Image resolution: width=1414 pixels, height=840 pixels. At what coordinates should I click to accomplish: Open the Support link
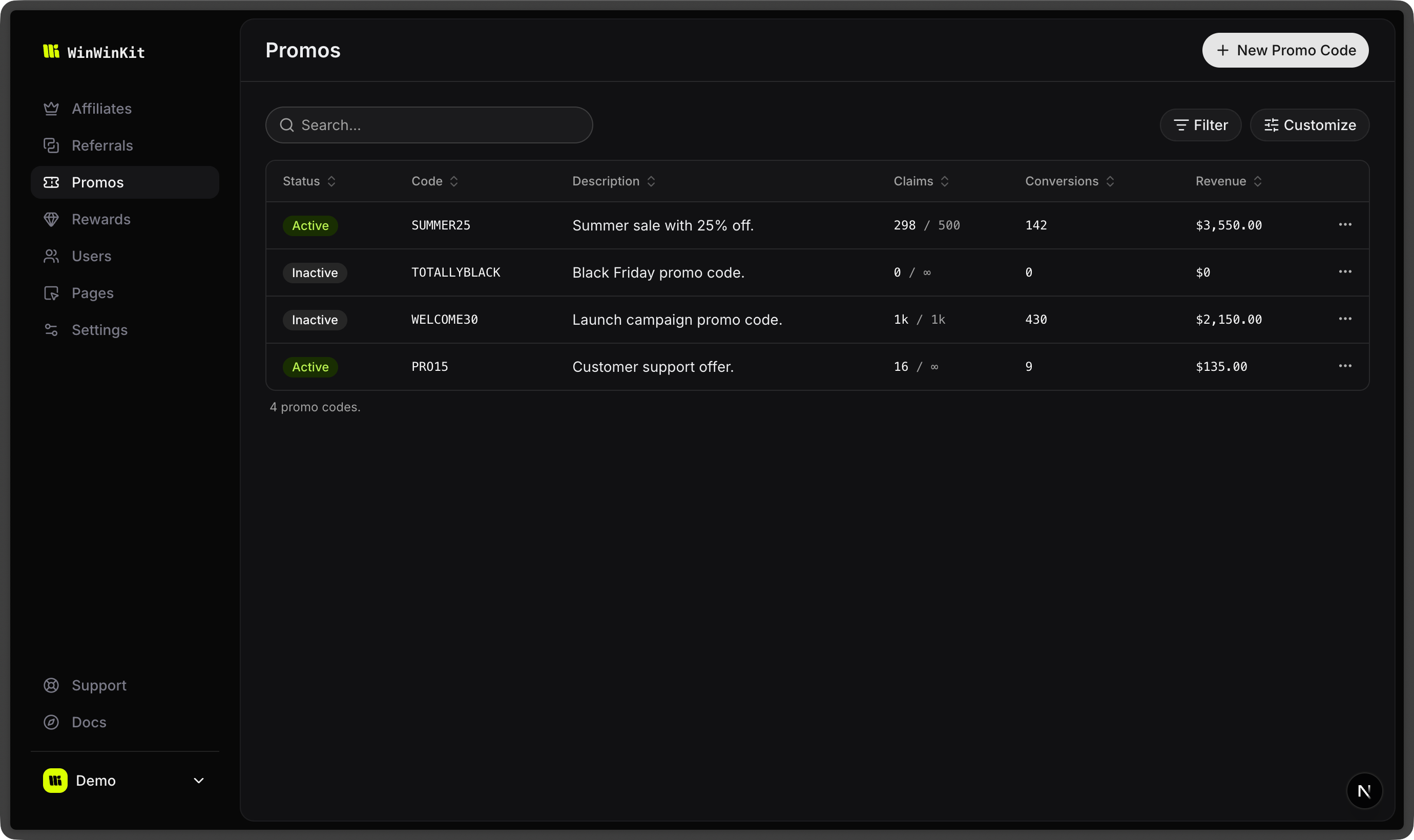point(124,685)
